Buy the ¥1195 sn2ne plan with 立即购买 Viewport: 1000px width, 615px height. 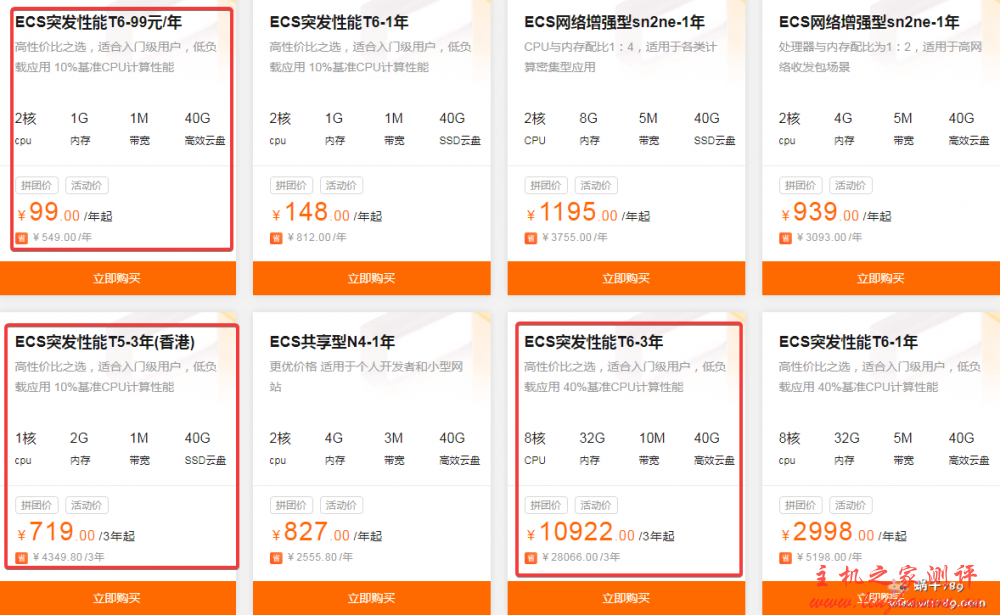coord(626,279)
